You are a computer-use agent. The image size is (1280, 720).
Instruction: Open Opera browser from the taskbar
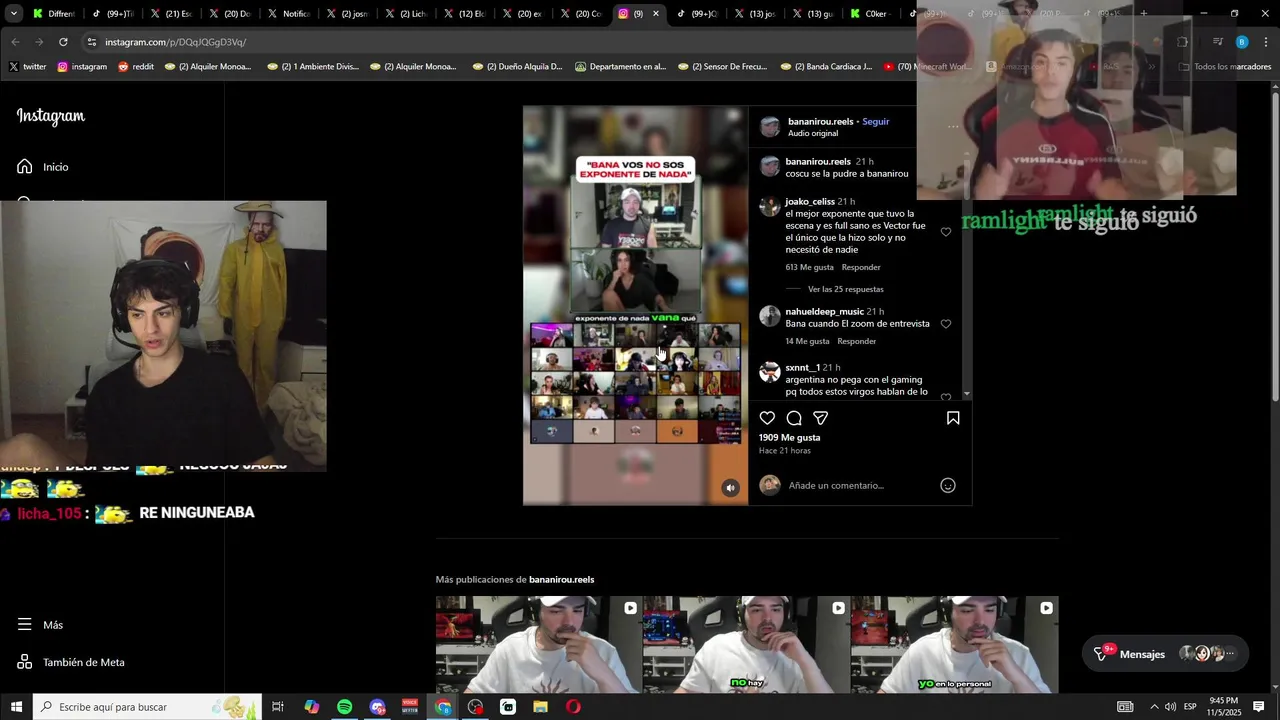pyautogui.click(x=573, y=707)
